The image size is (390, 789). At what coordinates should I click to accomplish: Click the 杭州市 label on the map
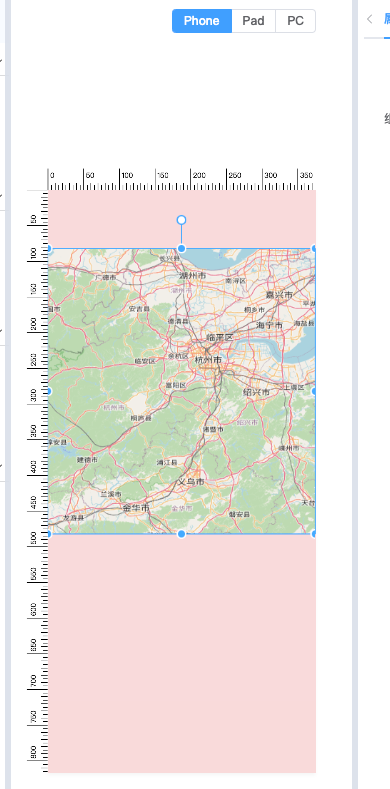(x=208, y=360)
